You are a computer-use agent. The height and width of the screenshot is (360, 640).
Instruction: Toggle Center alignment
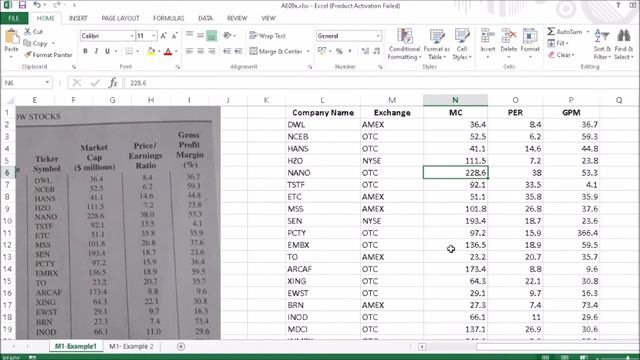[x=200, y=51]
